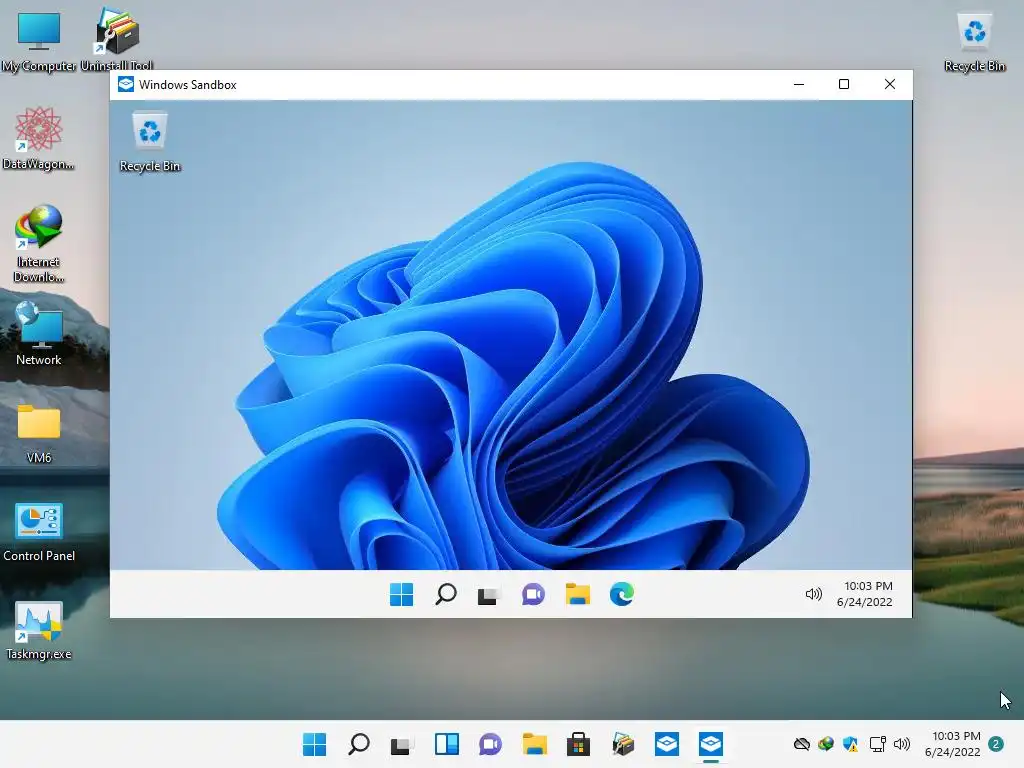Maximize the Windows Sandbox window
Image resolution: width=1024 pixels, height=768 pixels.
coord(844,84)
